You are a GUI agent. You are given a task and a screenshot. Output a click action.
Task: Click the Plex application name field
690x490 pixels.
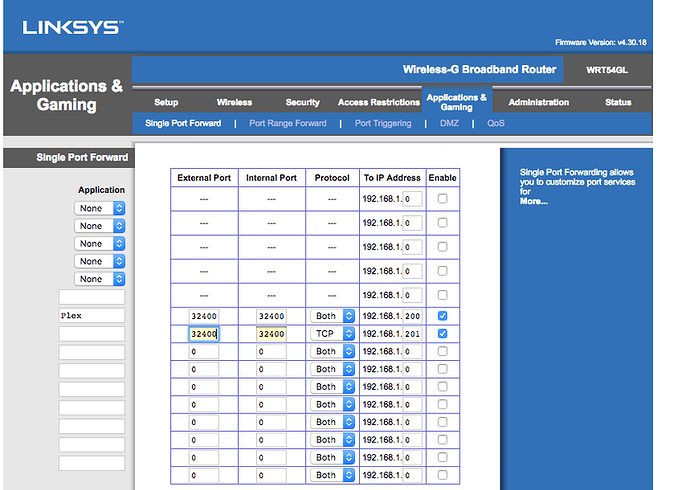click(92, 315)
